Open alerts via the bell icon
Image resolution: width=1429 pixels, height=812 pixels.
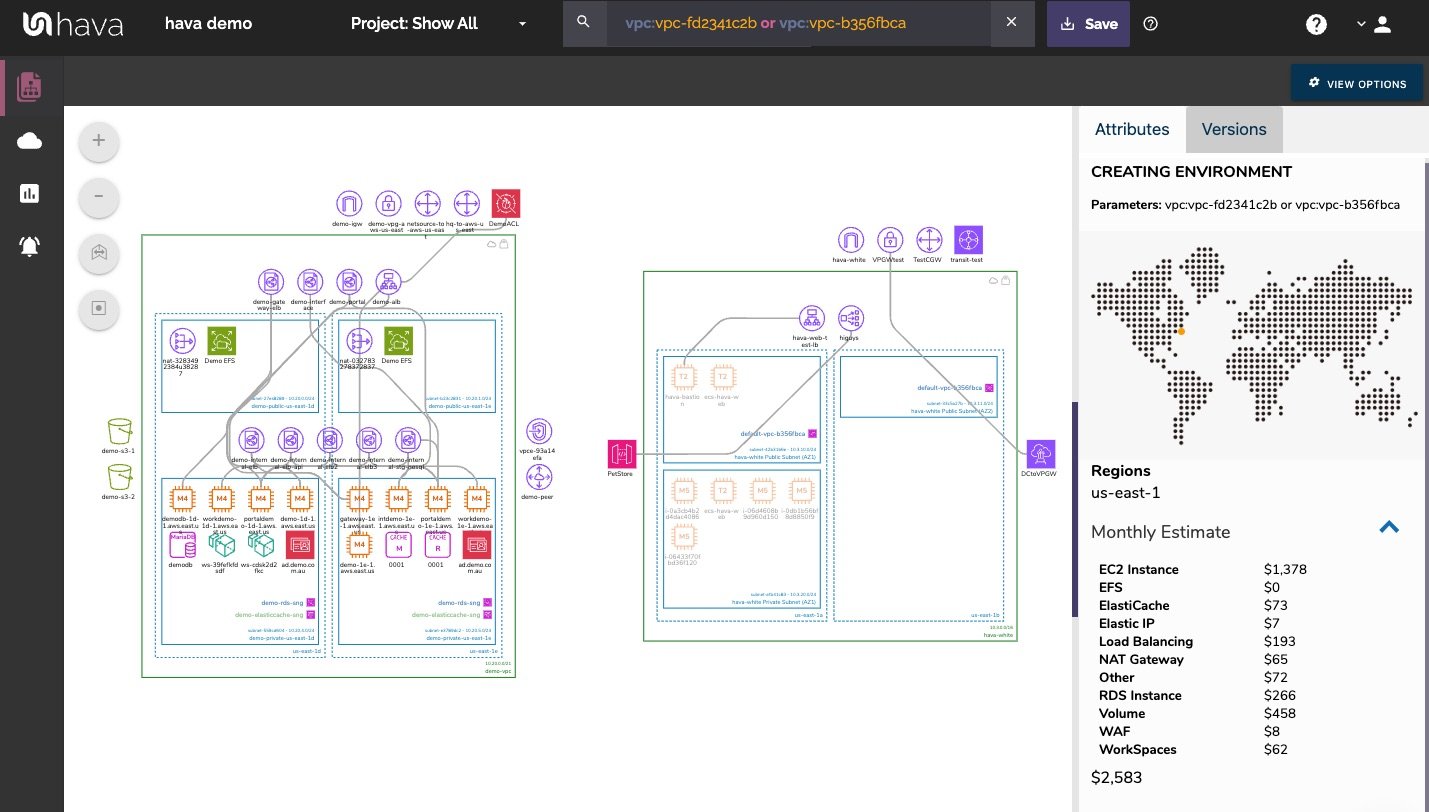pos(30,246)
